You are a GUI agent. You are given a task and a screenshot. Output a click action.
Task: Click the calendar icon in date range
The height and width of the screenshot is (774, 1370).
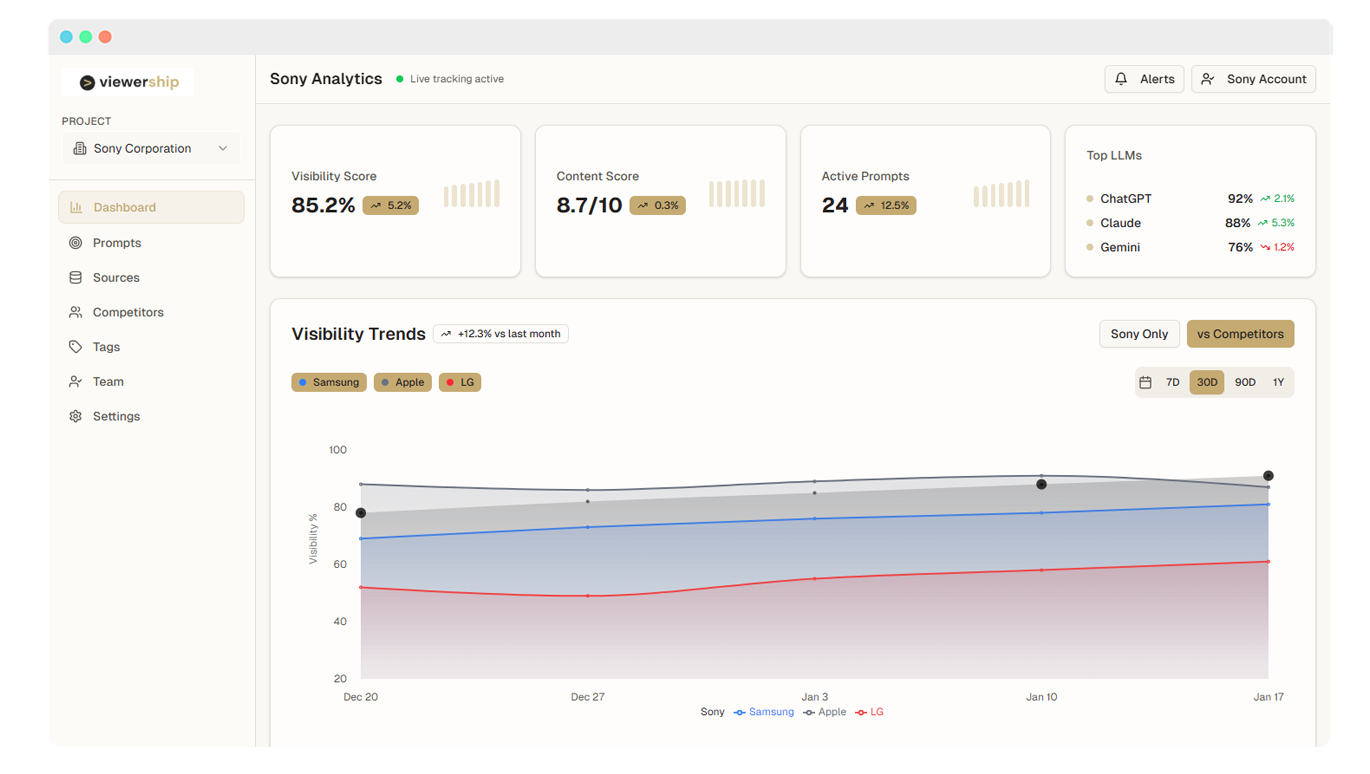1146,382
